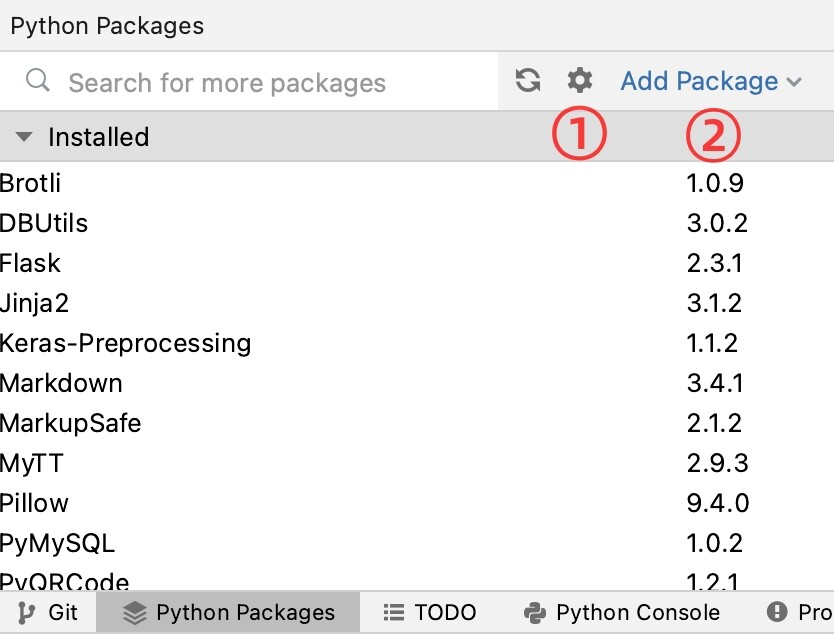
Task: Click the Git branch icon in bottom bar
Action: coord(25,613)
